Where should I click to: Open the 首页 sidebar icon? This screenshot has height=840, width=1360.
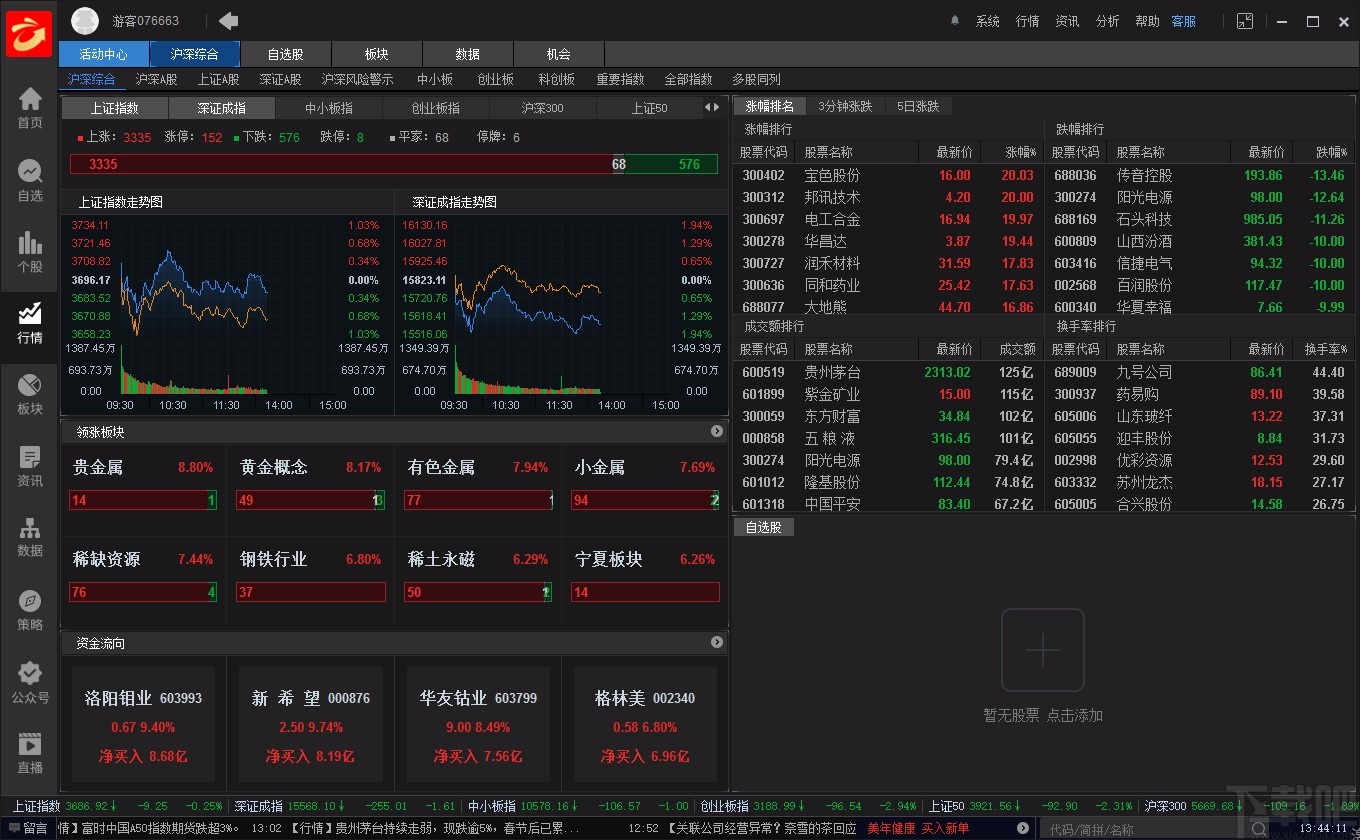(29, 103)
